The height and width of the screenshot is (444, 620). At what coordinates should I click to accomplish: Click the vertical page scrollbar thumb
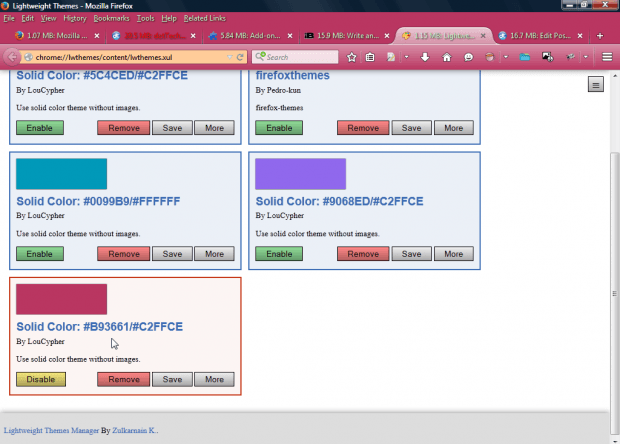tap(614, 293)
